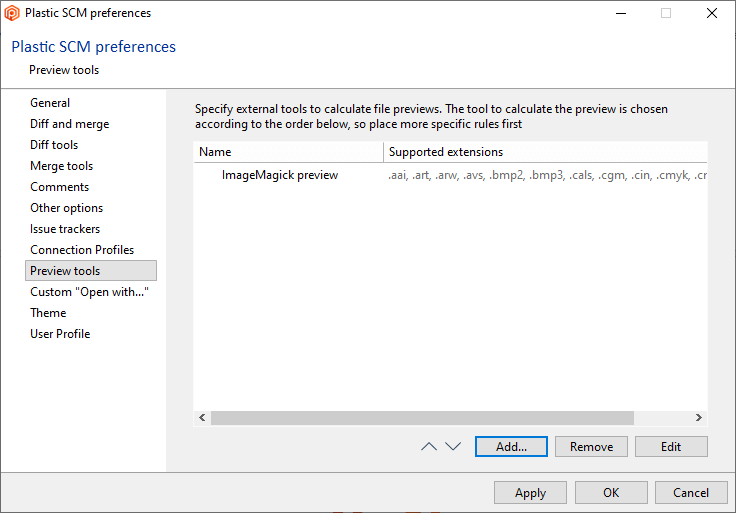The height and width of the screenshot is (513, 736).
Task: Go to Merge tools section
Action: [x=61, y=166]
